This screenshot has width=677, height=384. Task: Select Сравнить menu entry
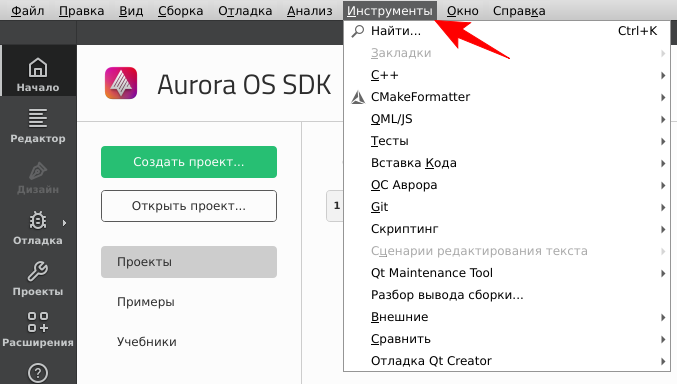[507, 339]
